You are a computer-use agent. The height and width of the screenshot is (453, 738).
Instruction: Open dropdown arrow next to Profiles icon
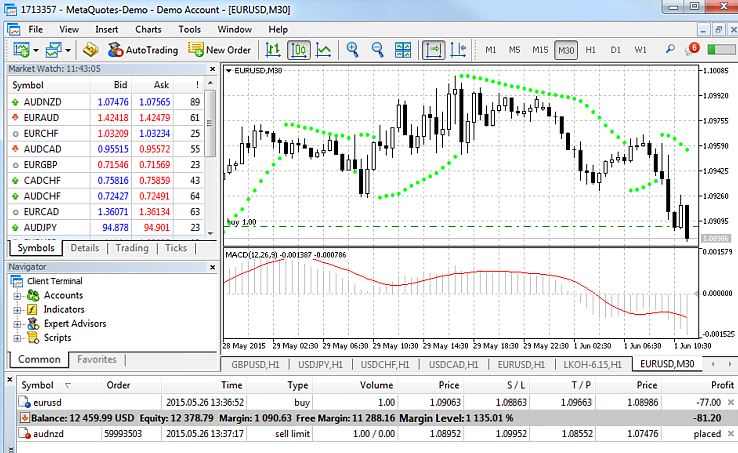point(68,50)
